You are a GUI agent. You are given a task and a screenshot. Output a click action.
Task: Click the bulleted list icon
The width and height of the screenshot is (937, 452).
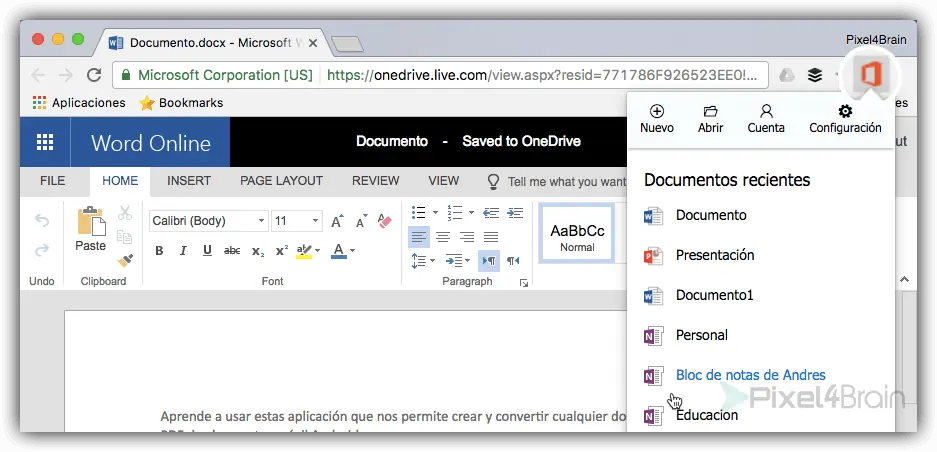419,212
